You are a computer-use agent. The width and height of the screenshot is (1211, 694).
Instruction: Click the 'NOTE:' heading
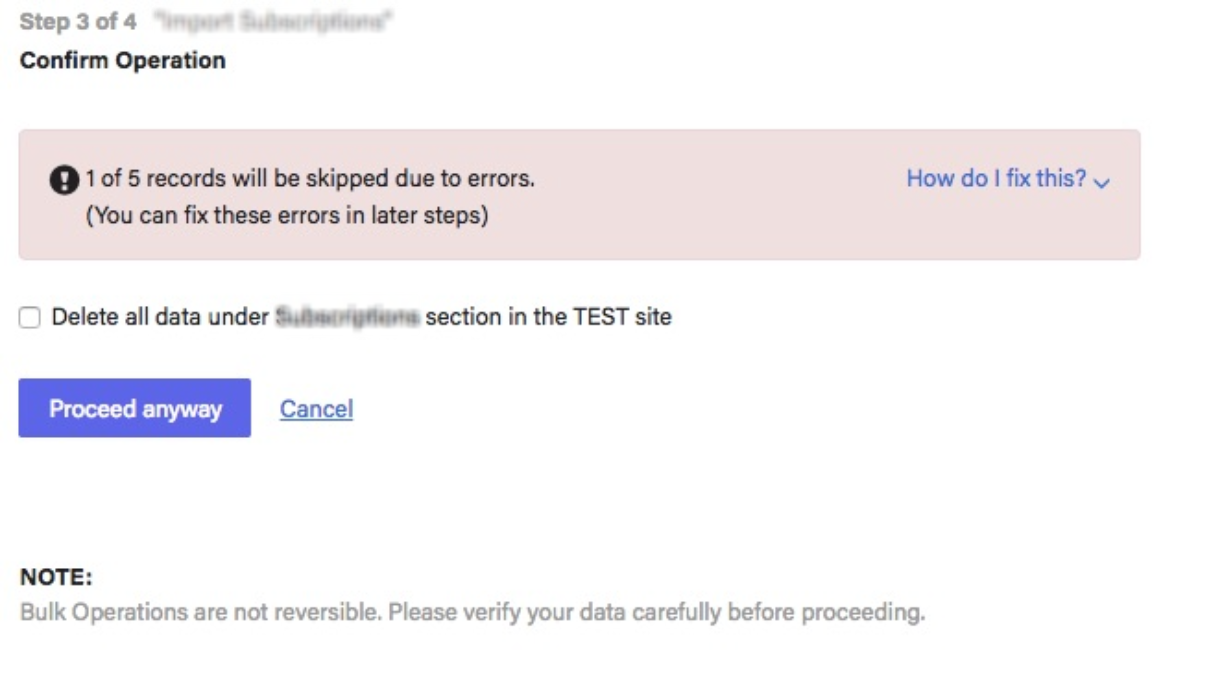pyautogui.click(x=56, y=577)
